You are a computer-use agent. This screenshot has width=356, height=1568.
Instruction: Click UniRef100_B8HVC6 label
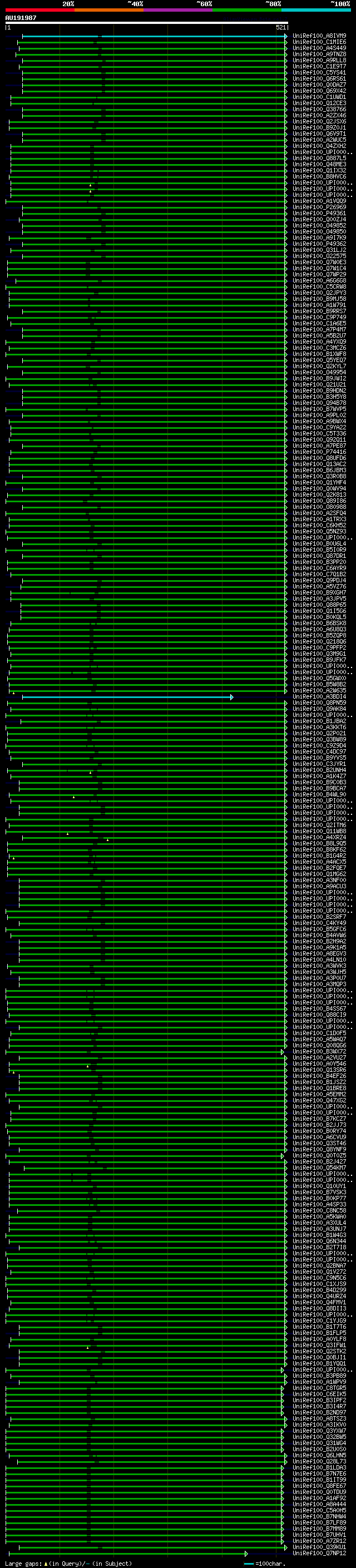point(319,176)
